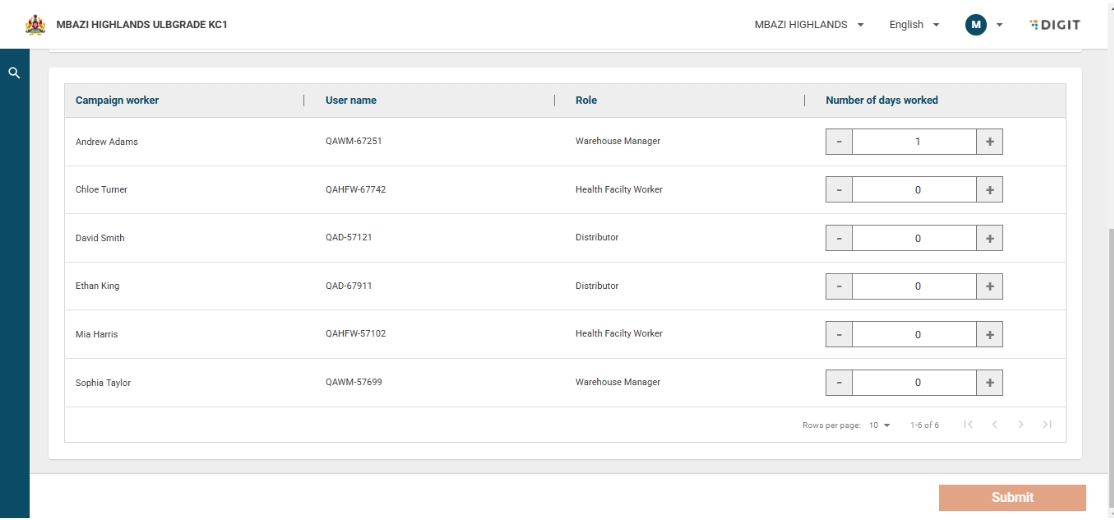Jump to last page of table
The width and height of the screenshot is (1114, 520).
point(1046,425)
